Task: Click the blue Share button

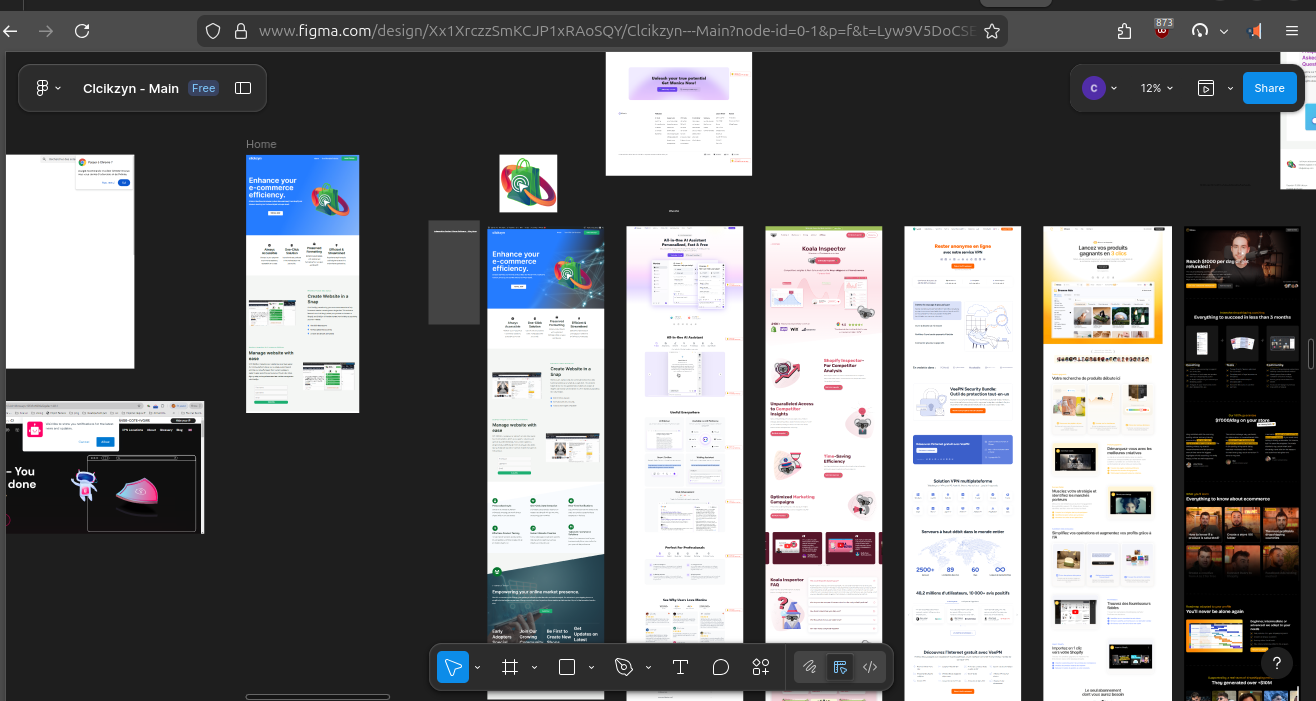Action: pos(1269,88)
